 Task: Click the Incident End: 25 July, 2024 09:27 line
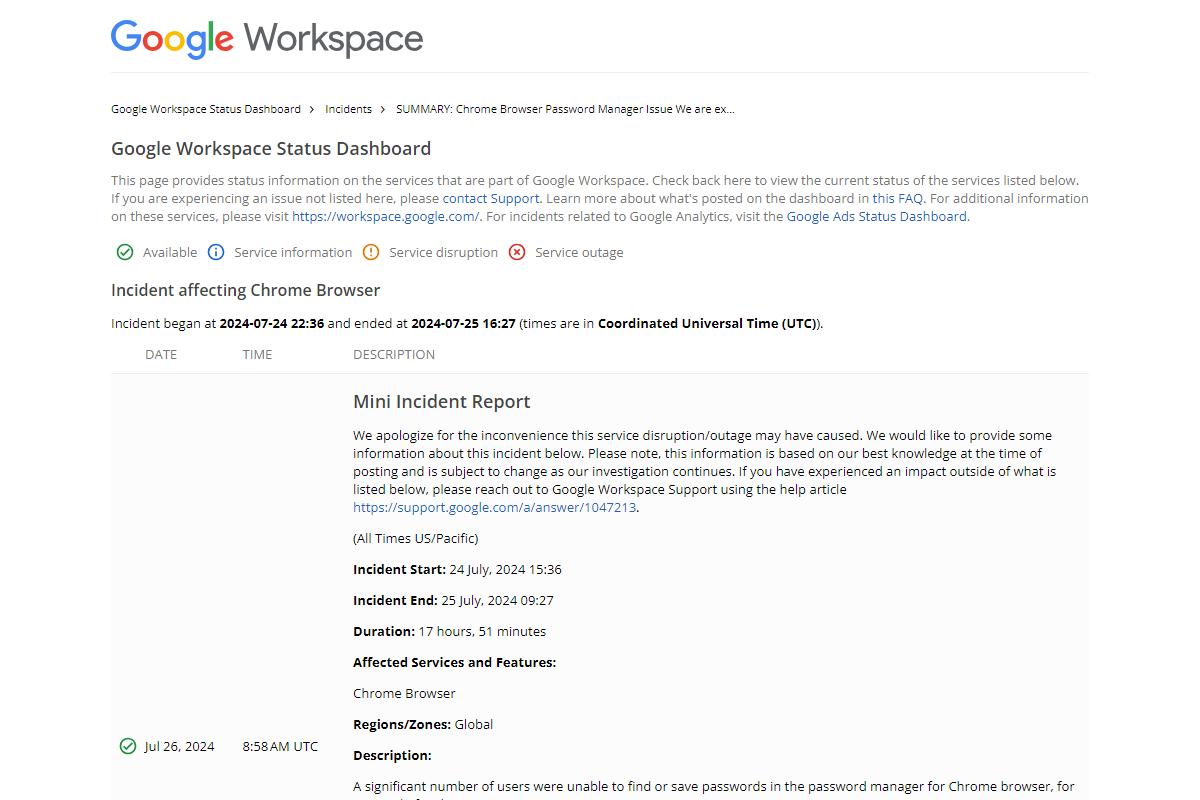click(x=453, y=600)
